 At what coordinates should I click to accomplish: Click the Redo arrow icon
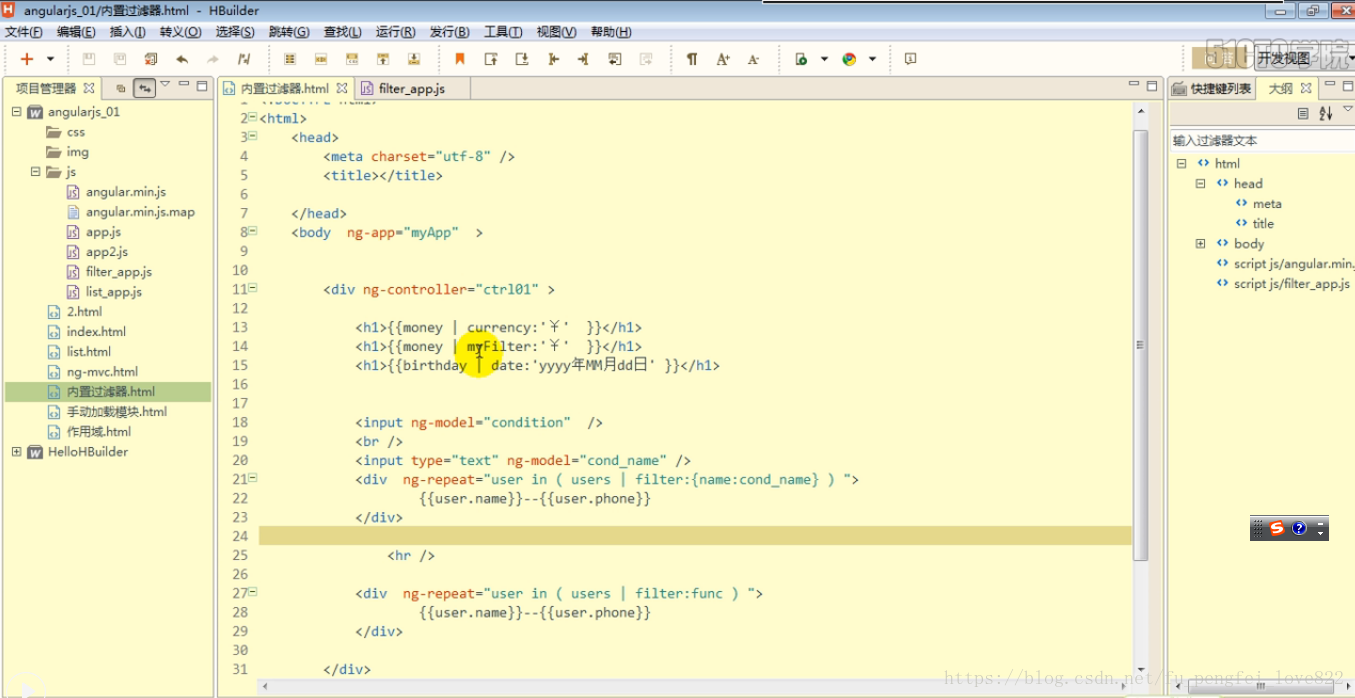click(x=213, y=59)
